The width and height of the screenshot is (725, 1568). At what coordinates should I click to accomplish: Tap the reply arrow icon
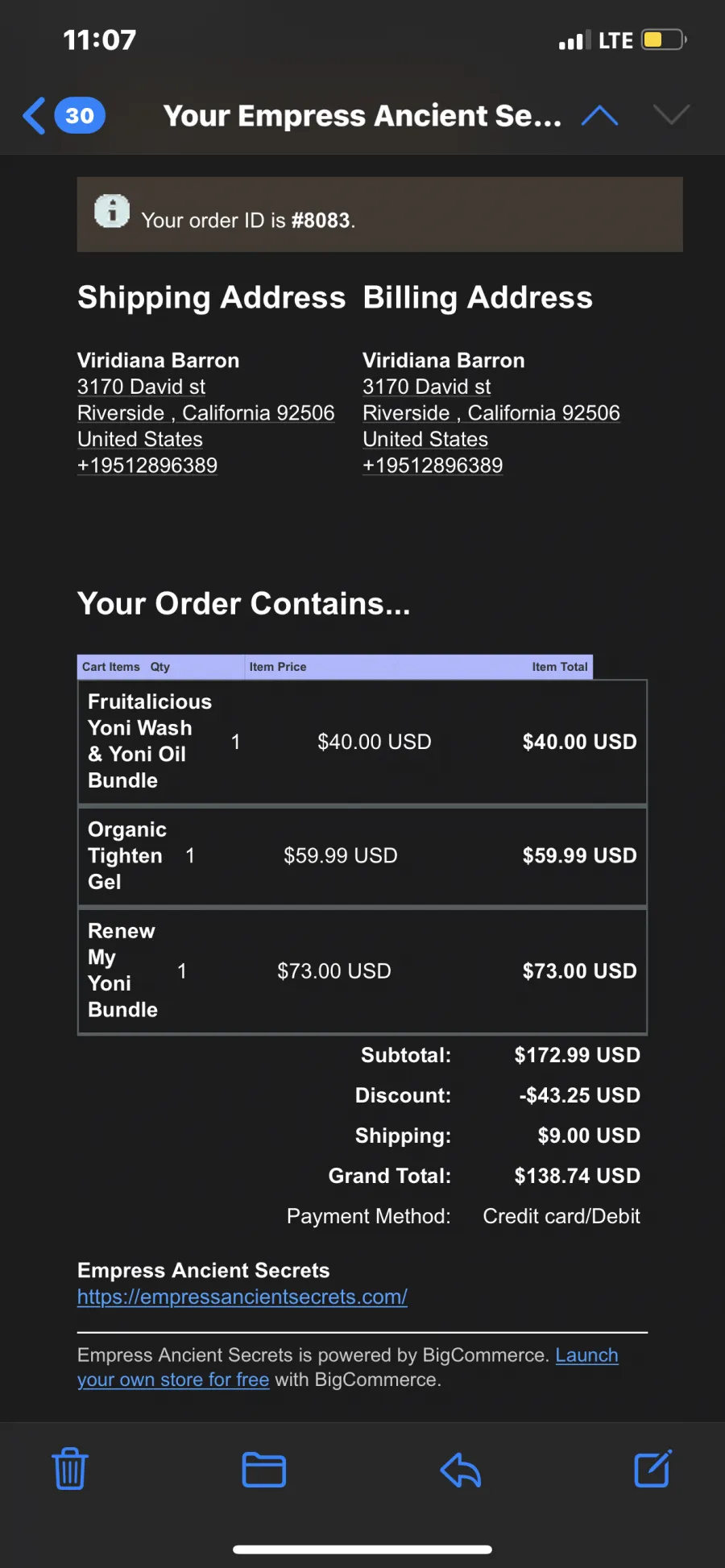point(461,1469)
